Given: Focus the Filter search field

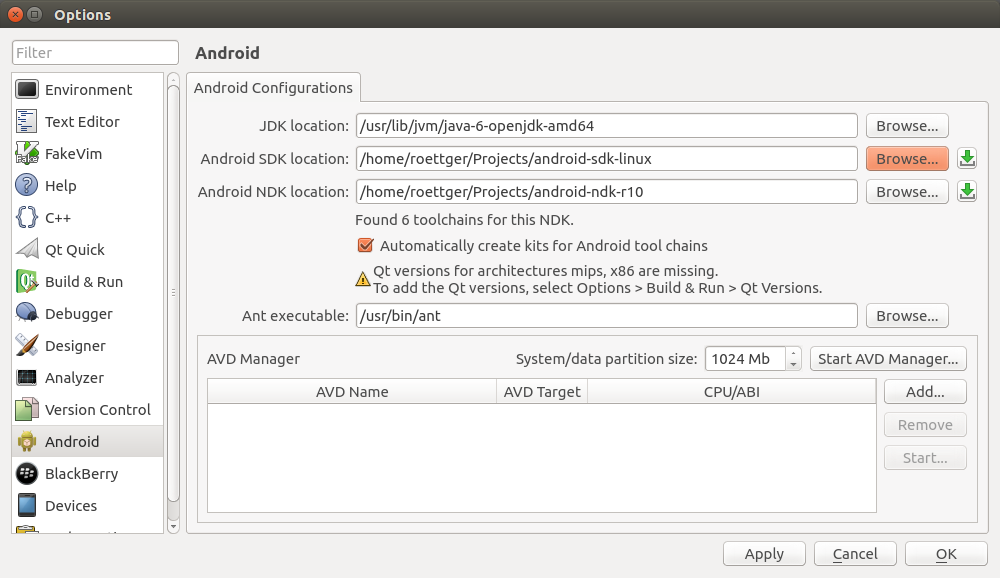Looking at the screenshot, I should (95, 52).
